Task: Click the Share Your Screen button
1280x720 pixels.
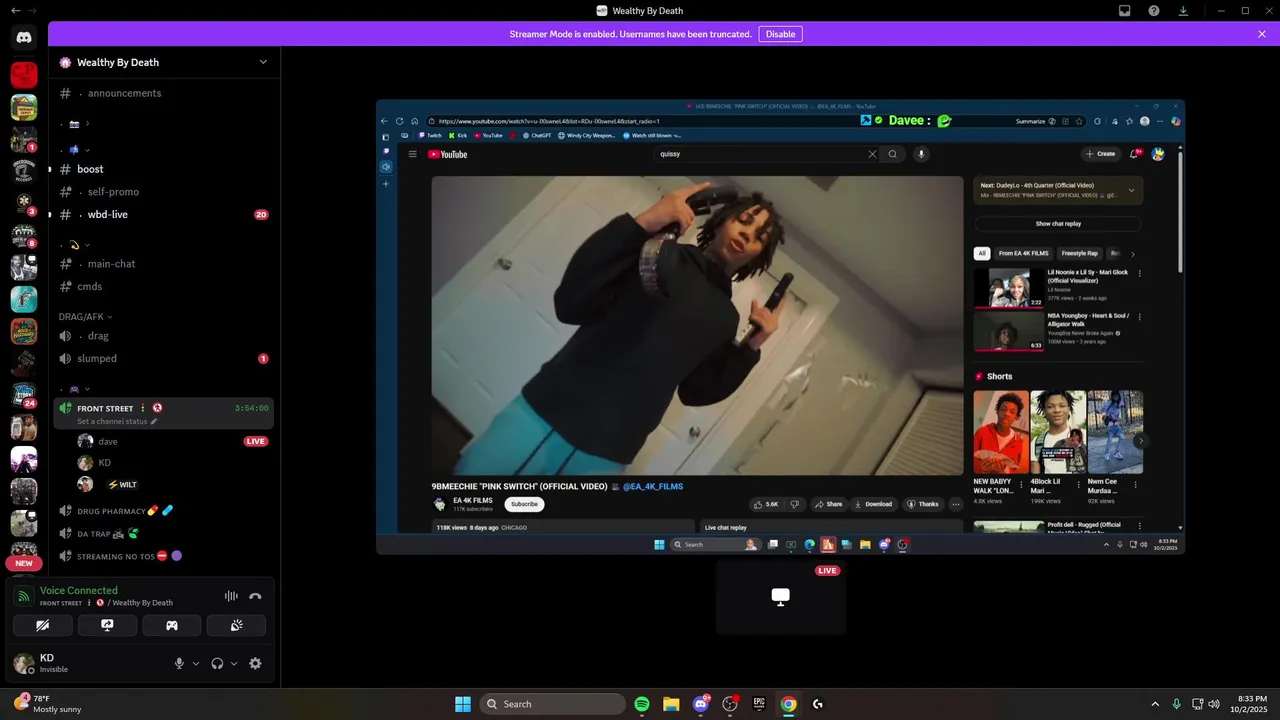Action: 107,625
